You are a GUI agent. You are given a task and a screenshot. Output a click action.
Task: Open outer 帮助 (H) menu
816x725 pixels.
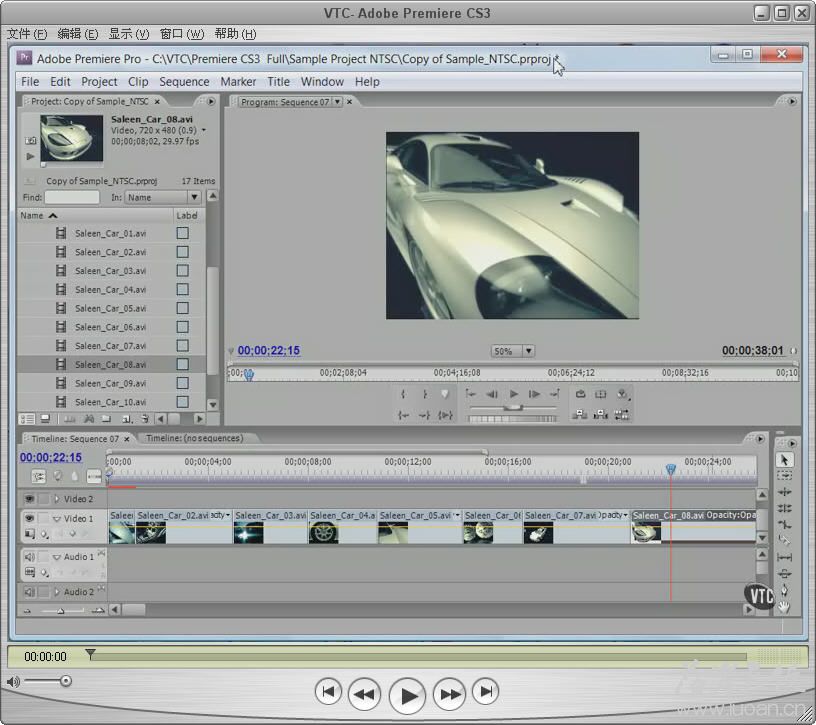click(x=235, y=34)
